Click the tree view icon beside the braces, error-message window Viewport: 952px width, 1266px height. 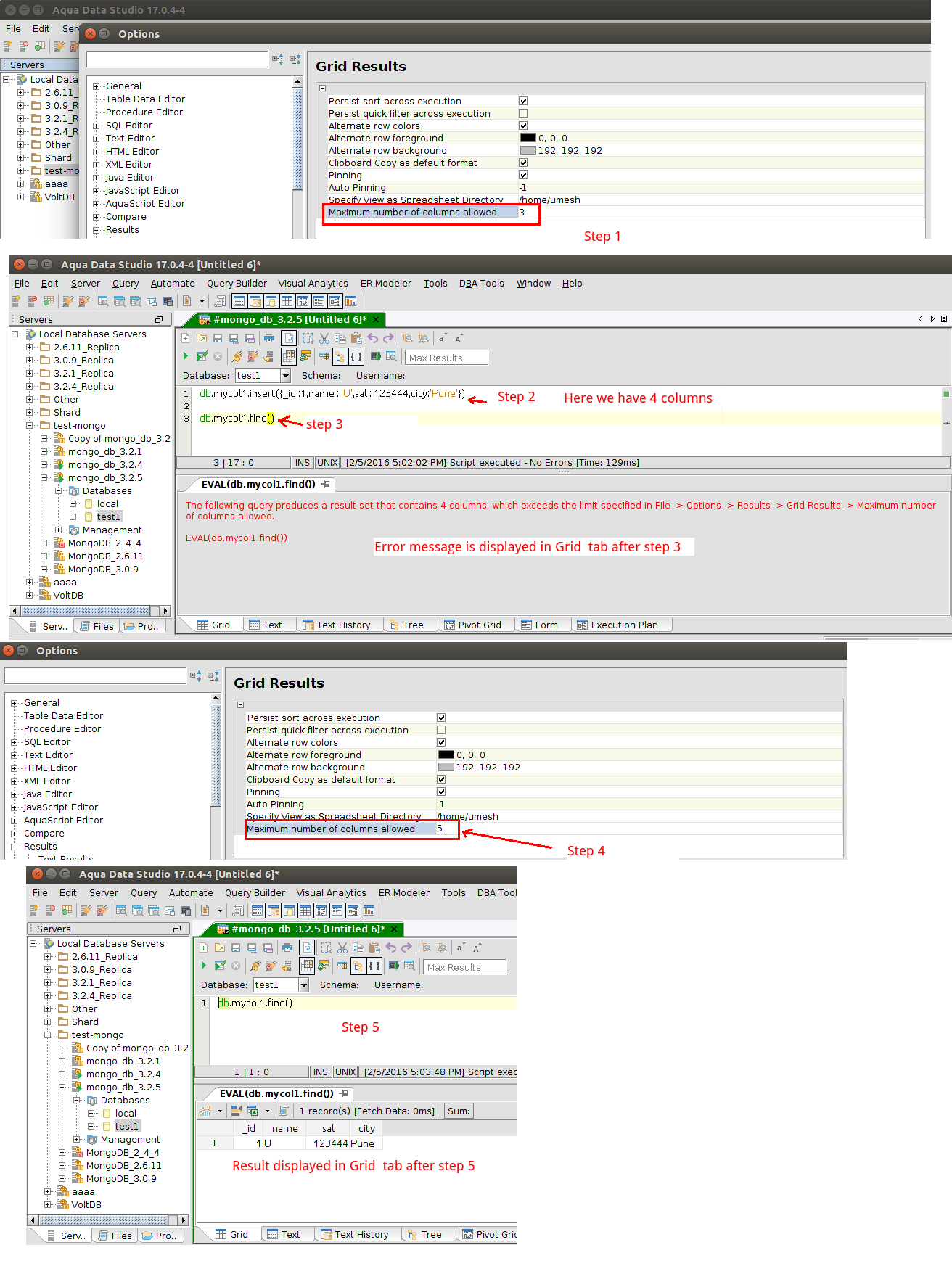tap(340, 356)
